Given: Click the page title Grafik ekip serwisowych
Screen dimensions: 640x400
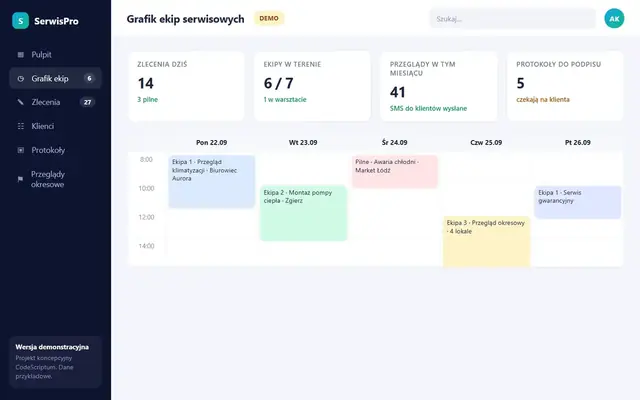Looking at the screenshot, I should click(x=185, y=19).
